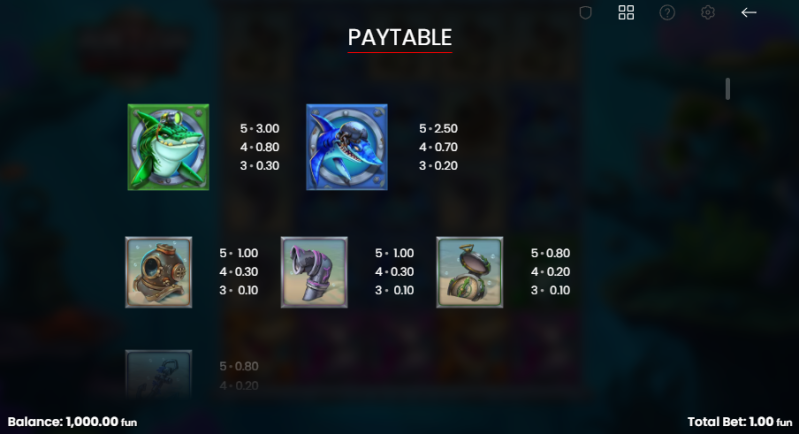Click the faded anchor symbol
The width and height of the screenshot is (799, 434).
tap(158, 373)
